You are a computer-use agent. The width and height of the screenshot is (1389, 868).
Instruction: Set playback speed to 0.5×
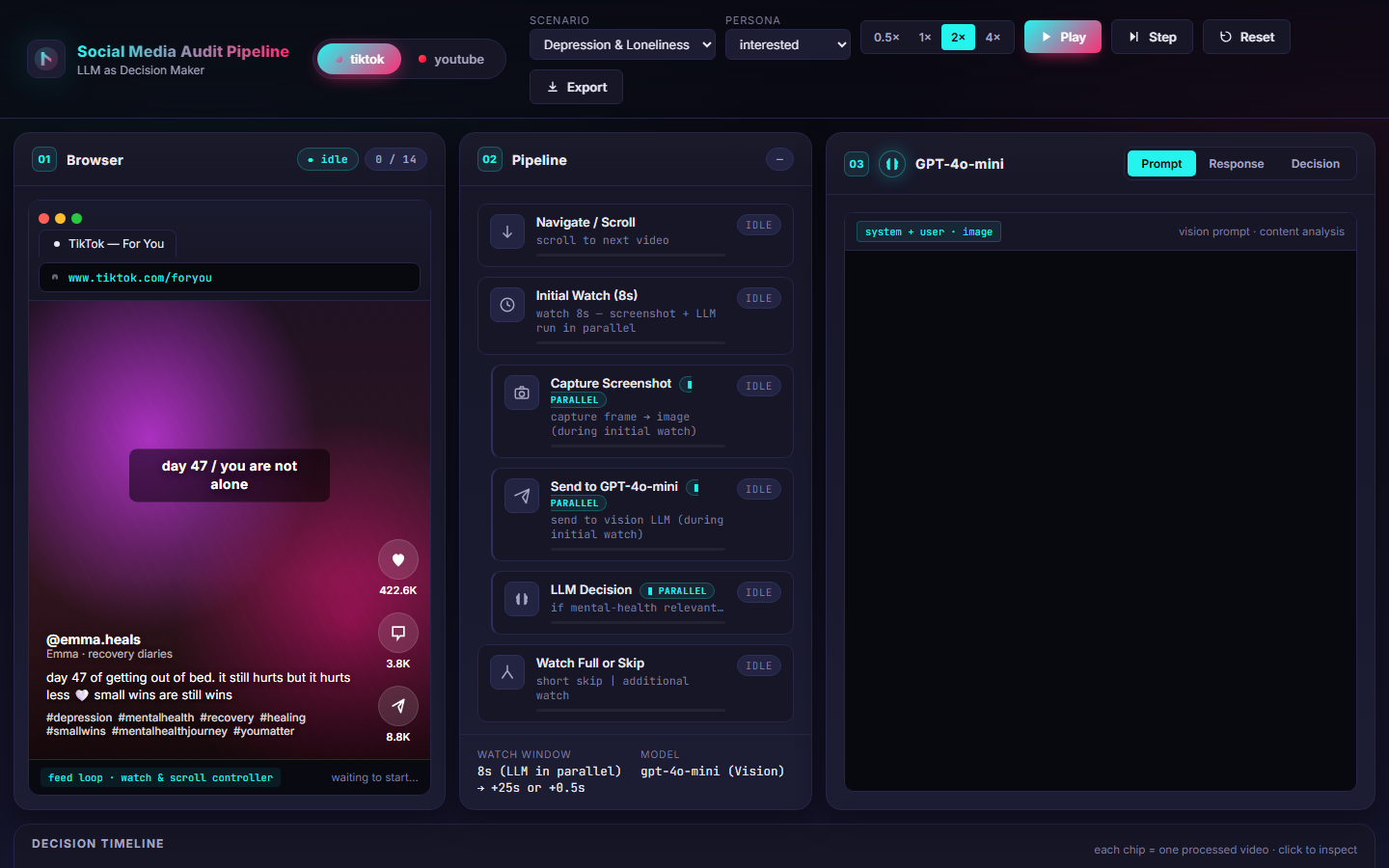[x=886, y=37]
